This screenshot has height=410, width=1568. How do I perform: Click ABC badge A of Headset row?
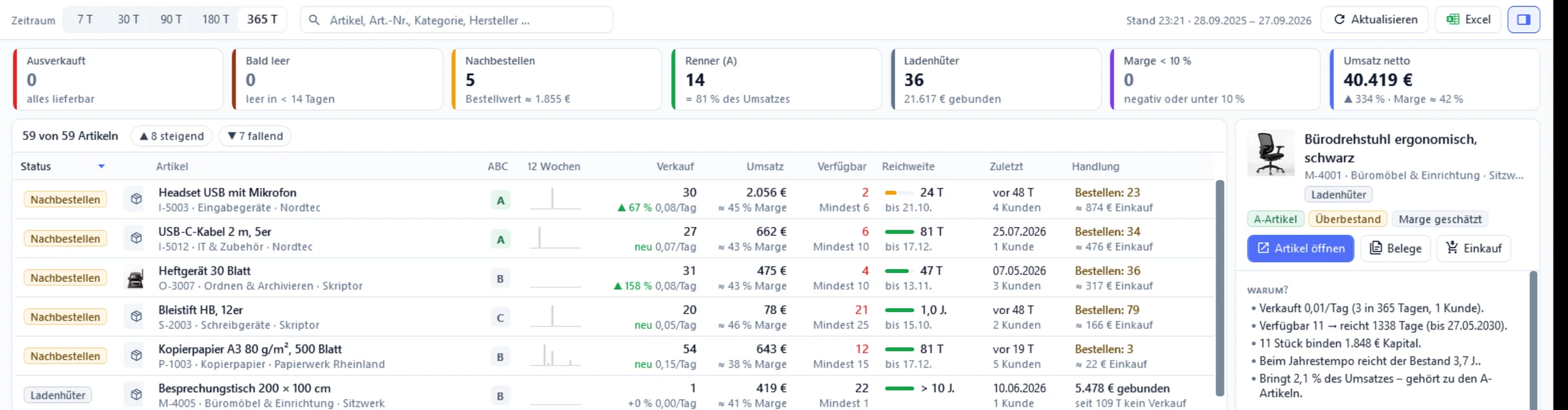500,200
